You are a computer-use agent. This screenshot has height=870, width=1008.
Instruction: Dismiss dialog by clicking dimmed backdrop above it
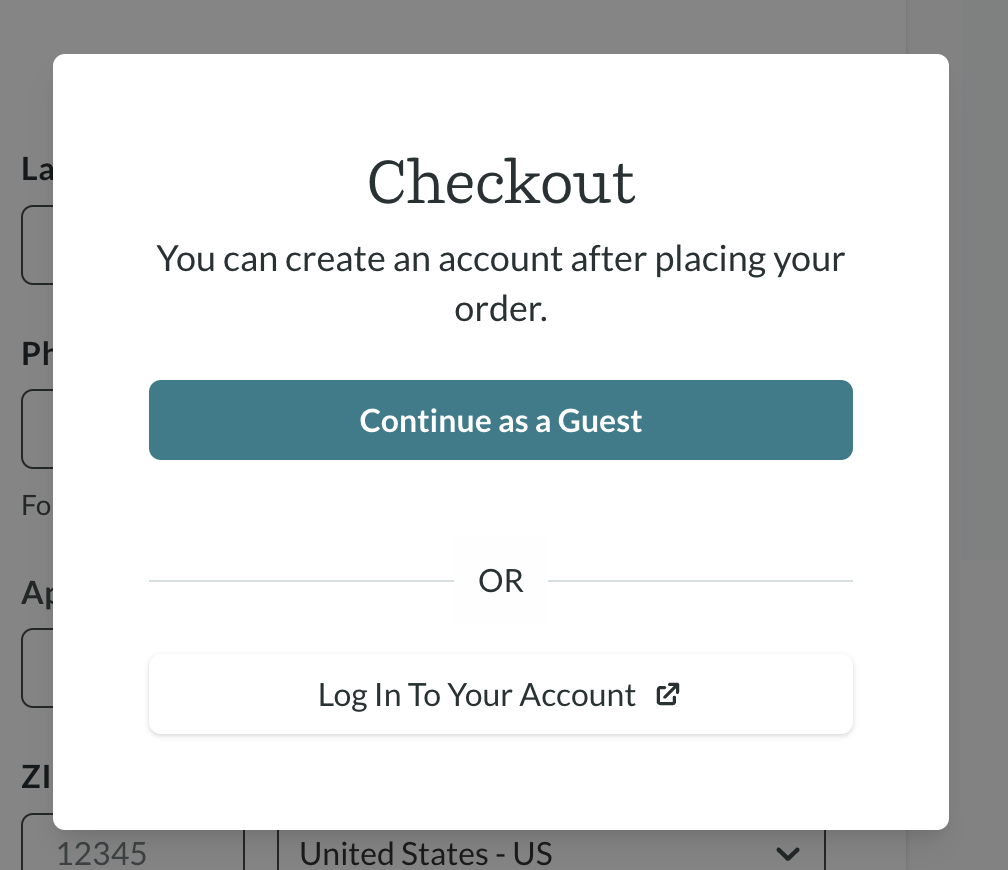coord(501,26)
